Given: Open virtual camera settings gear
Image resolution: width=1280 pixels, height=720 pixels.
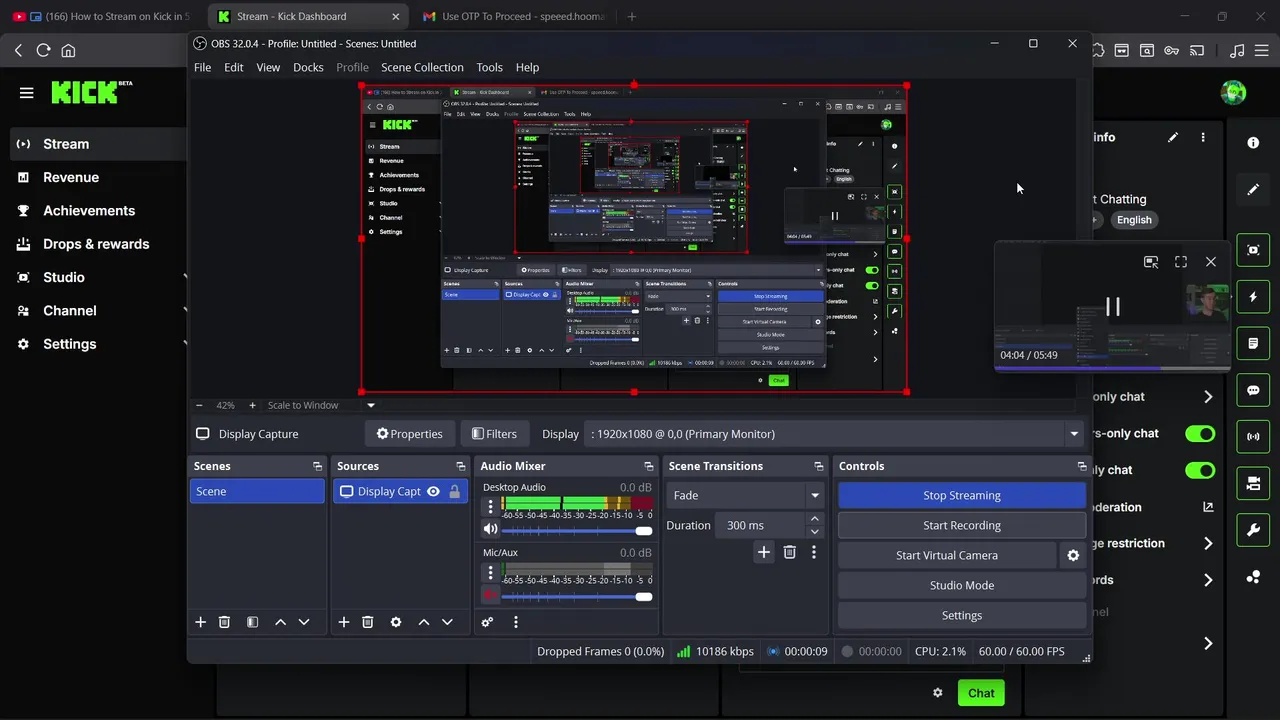Looking at the screenshot, I should [1073, 555].
